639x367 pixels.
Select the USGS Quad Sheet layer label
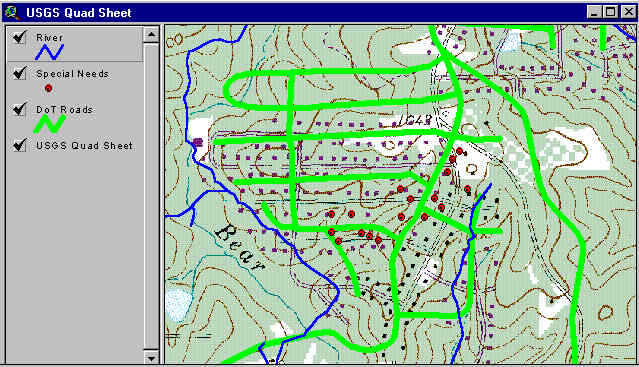(x=84, y=145)
